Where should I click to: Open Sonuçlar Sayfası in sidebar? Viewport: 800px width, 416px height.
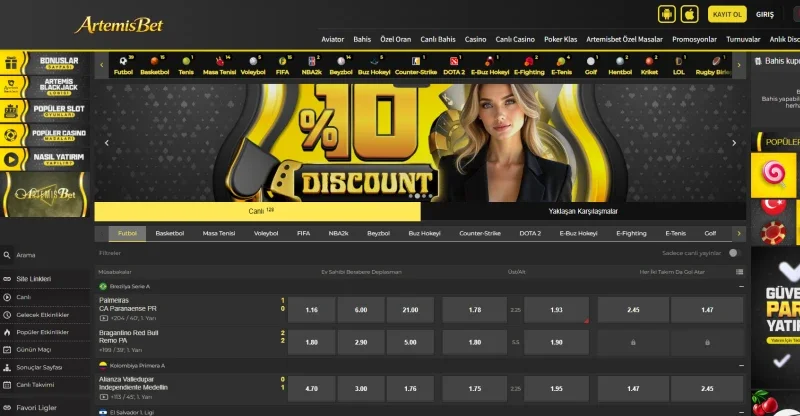coord(39,368)
